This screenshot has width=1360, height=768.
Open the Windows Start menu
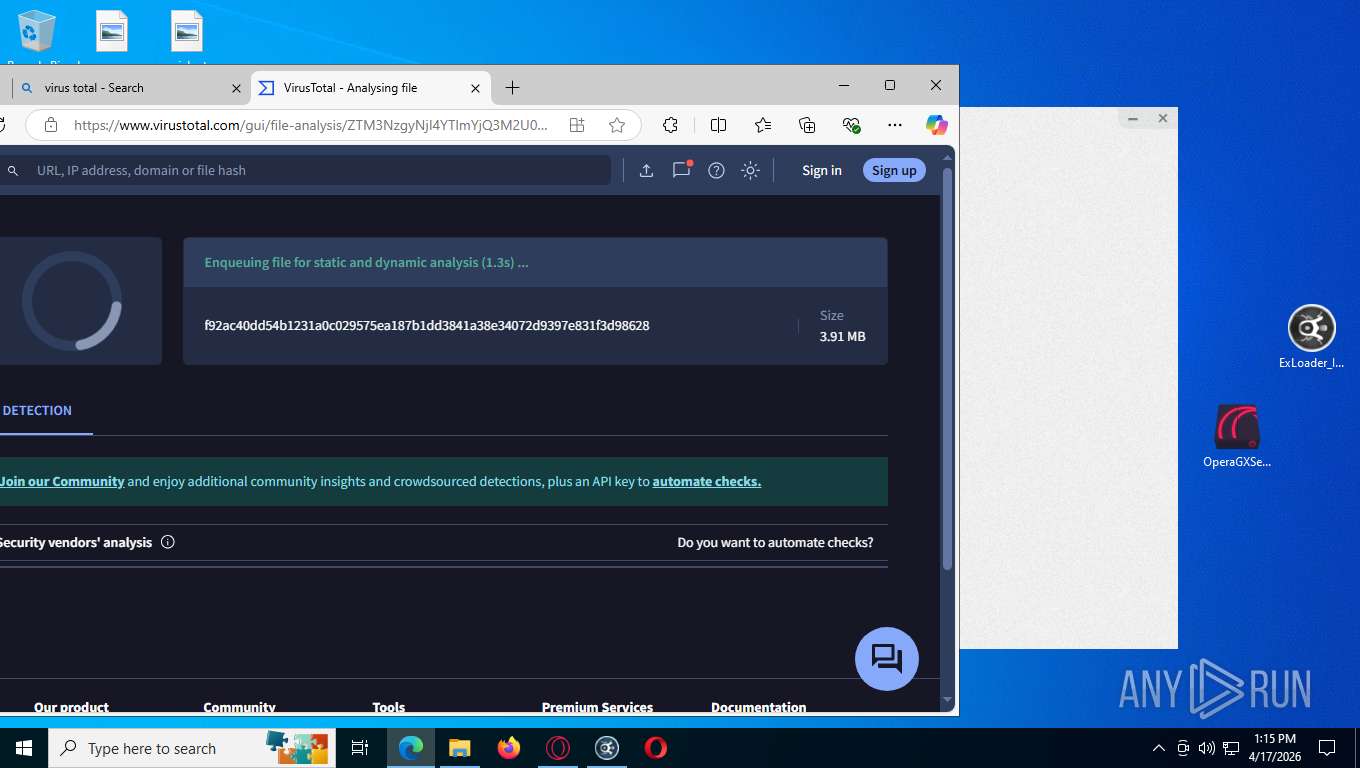pyautogui.click(x=24, y=748)
